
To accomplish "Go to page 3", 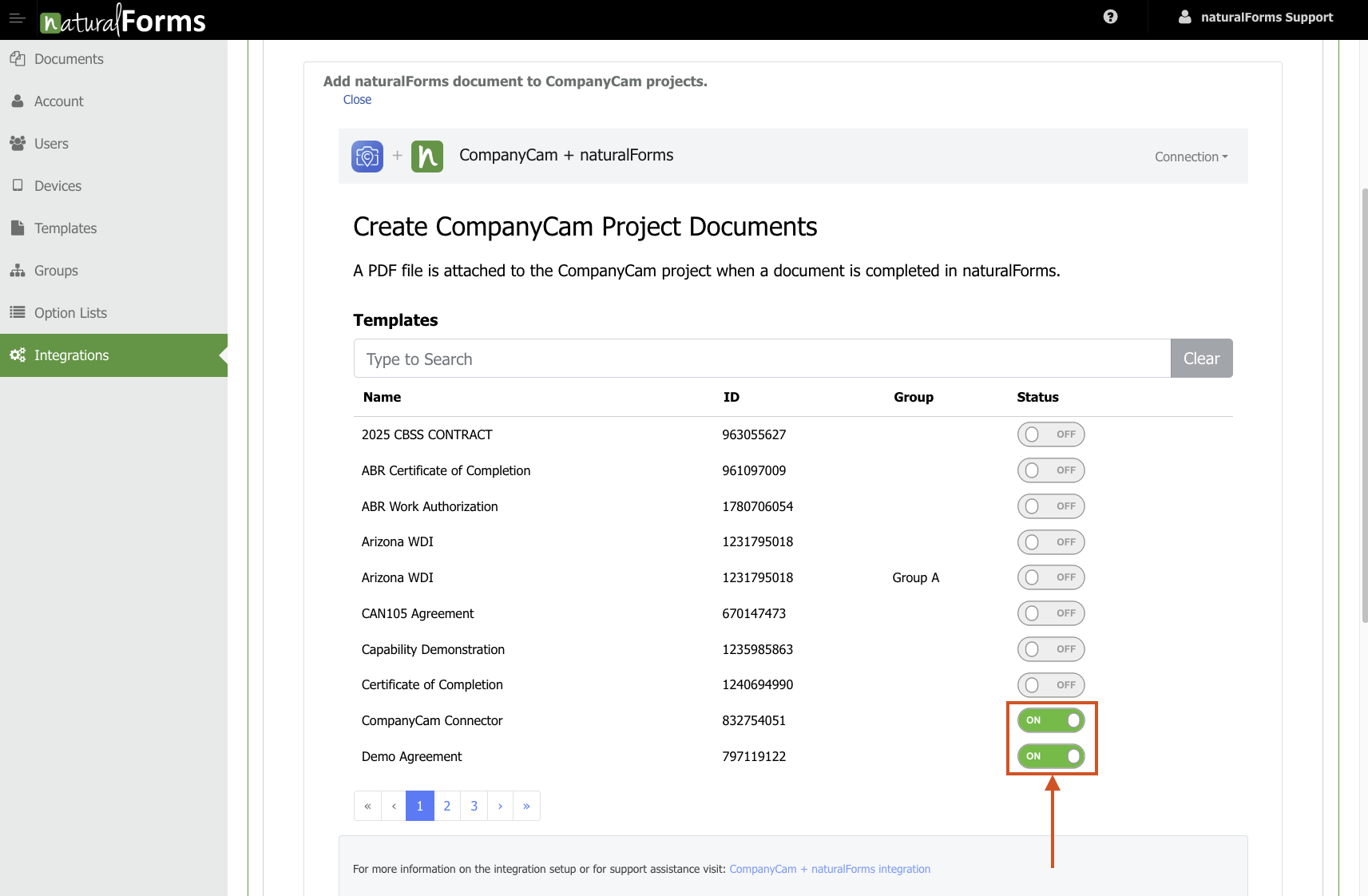I will 474,806.
